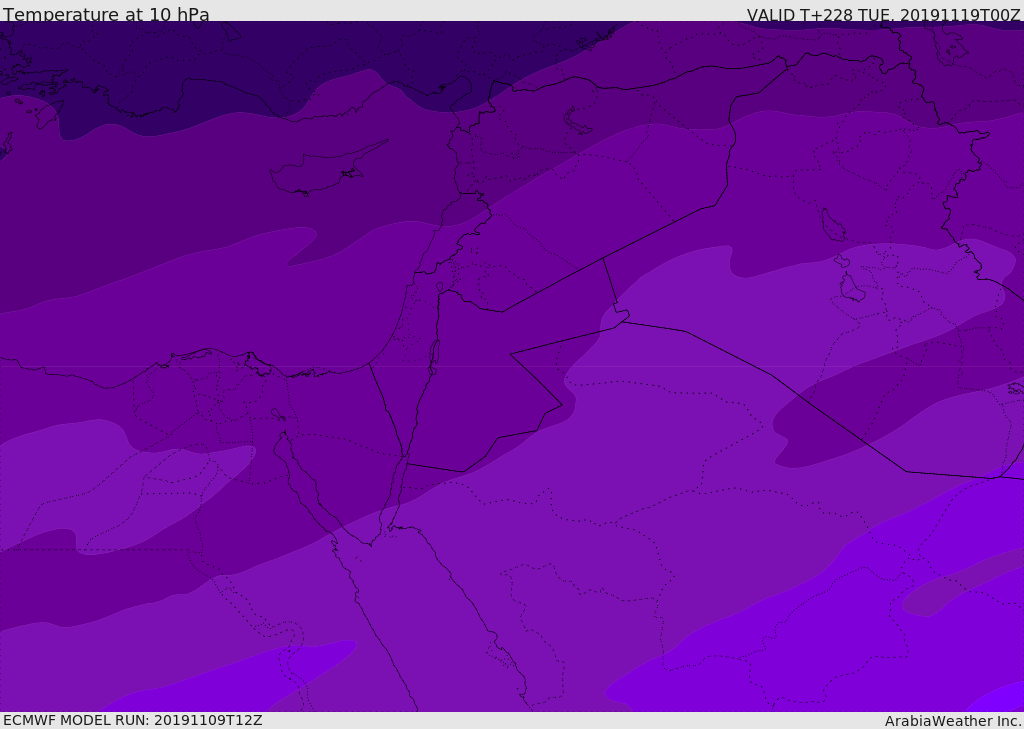This screenshot has width=1024, height=729.
Task: Click the Cyprus island outline on the map
Action: (x=327, y=170)
